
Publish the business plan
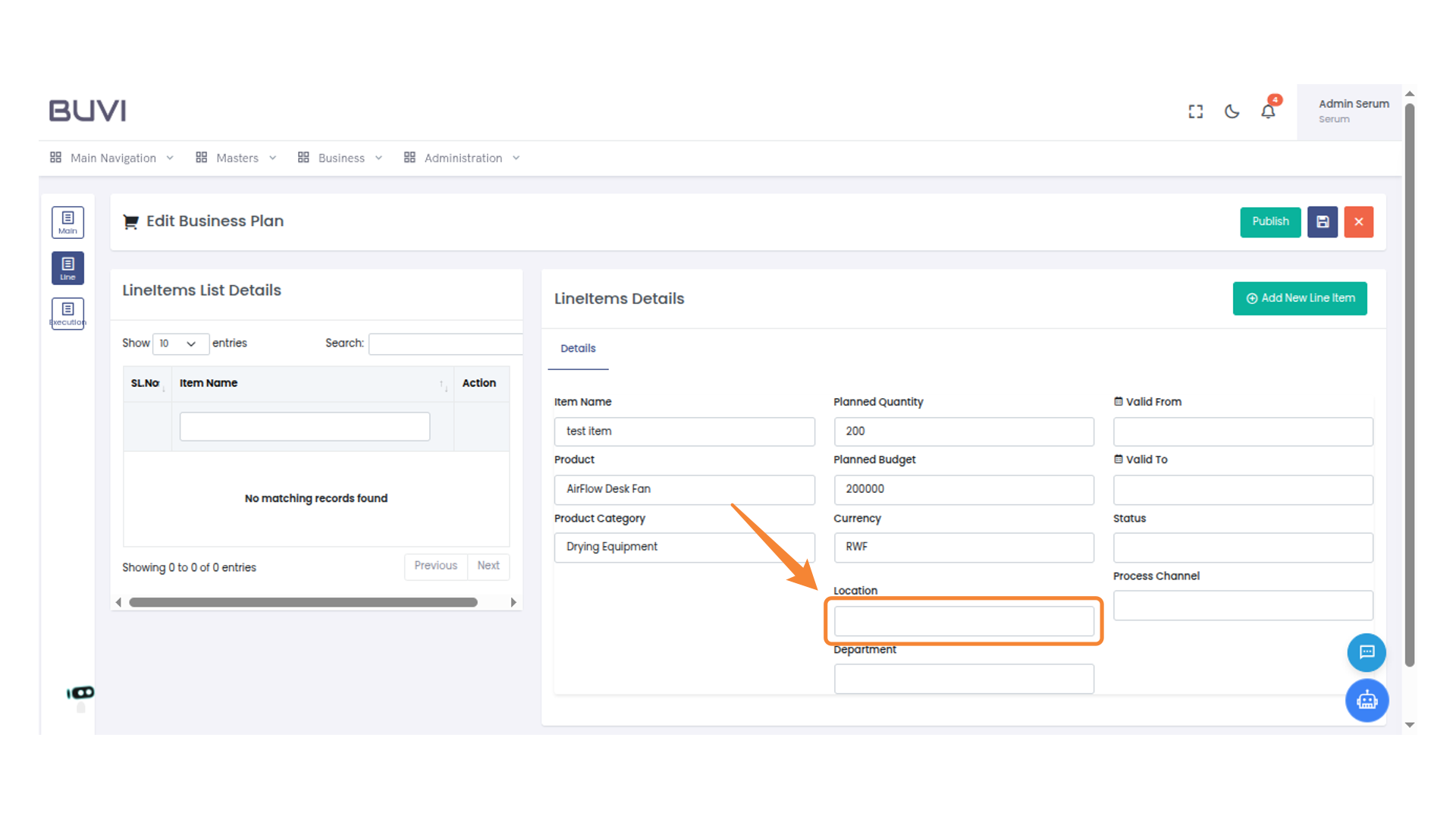(x=1270, y=221)
